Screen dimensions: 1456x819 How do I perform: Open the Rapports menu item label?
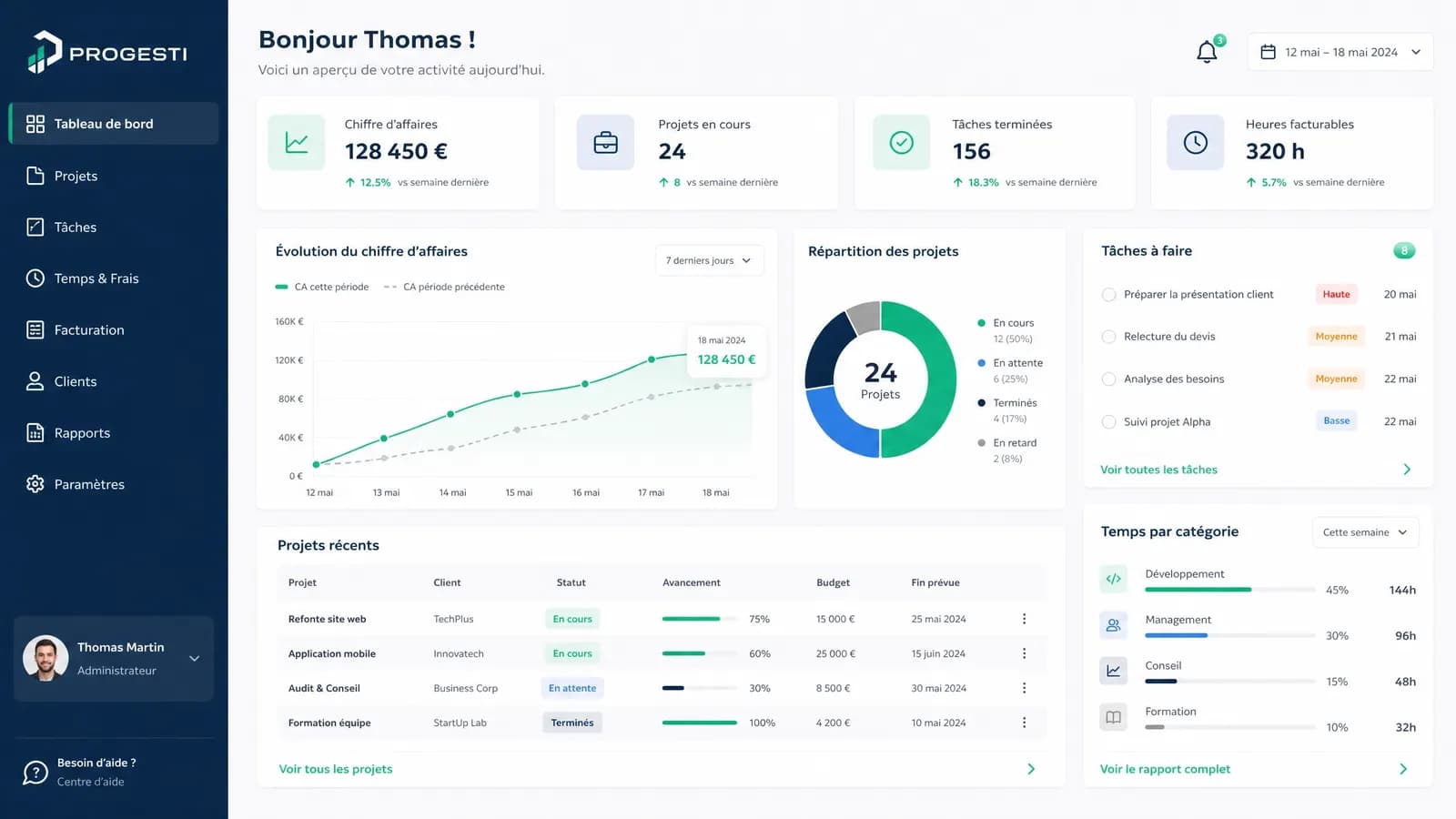pyautogui.click(x=82, y=433)
